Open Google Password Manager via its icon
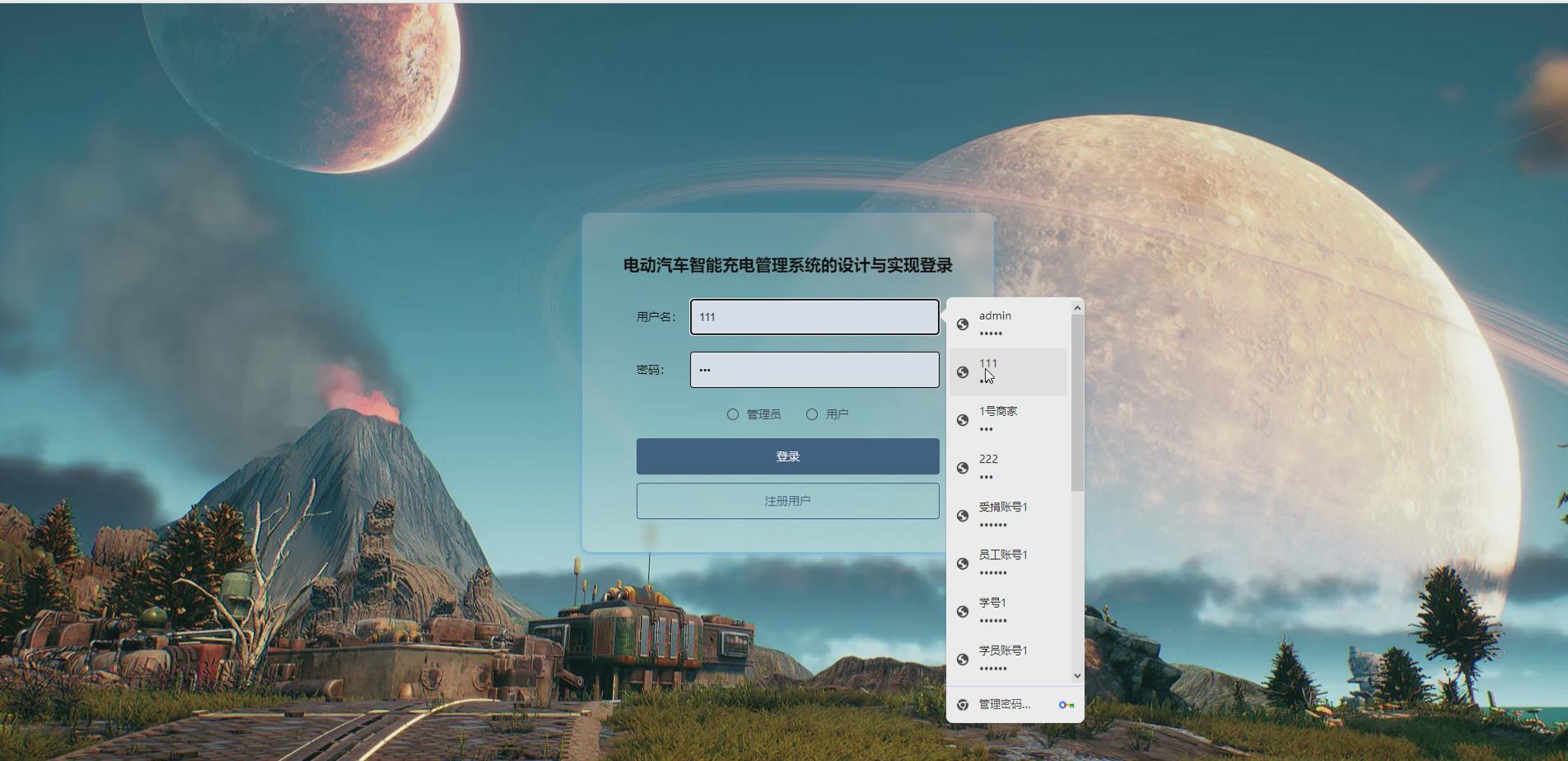The image size is (1568, 761). (x=1067, y=704)
